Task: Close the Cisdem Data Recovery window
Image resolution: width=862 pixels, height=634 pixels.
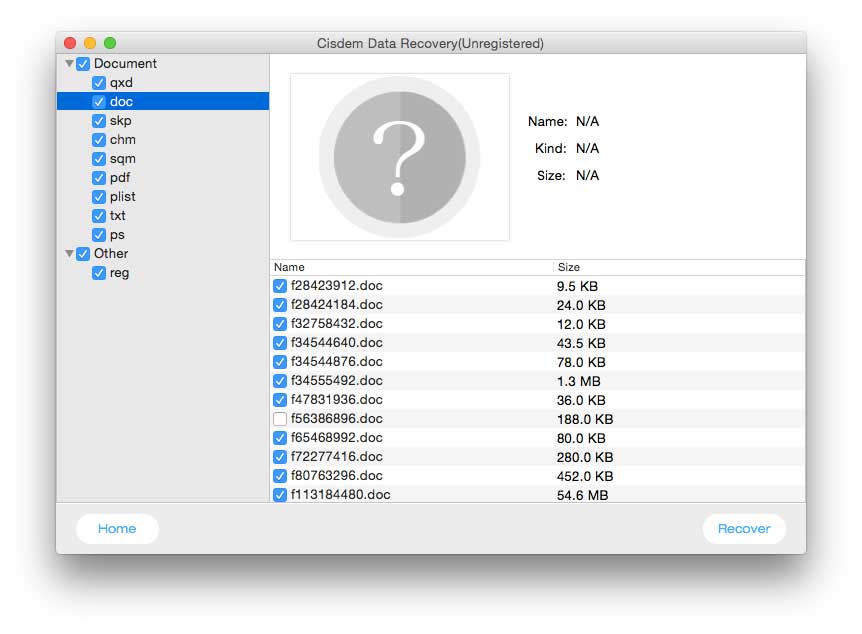Action: click(70, 43)
